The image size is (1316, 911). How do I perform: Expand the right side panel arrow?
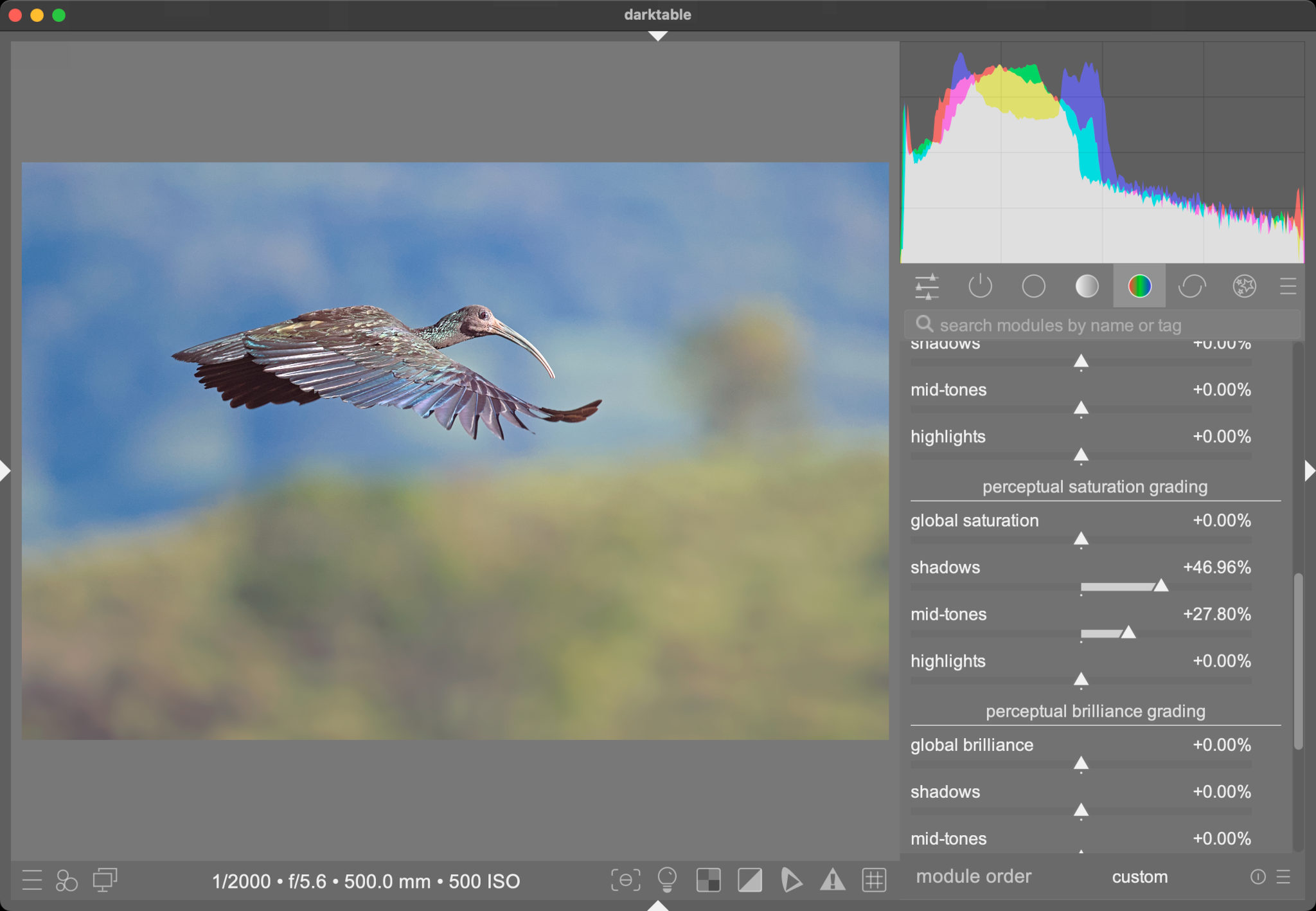tap(1310, 471)
